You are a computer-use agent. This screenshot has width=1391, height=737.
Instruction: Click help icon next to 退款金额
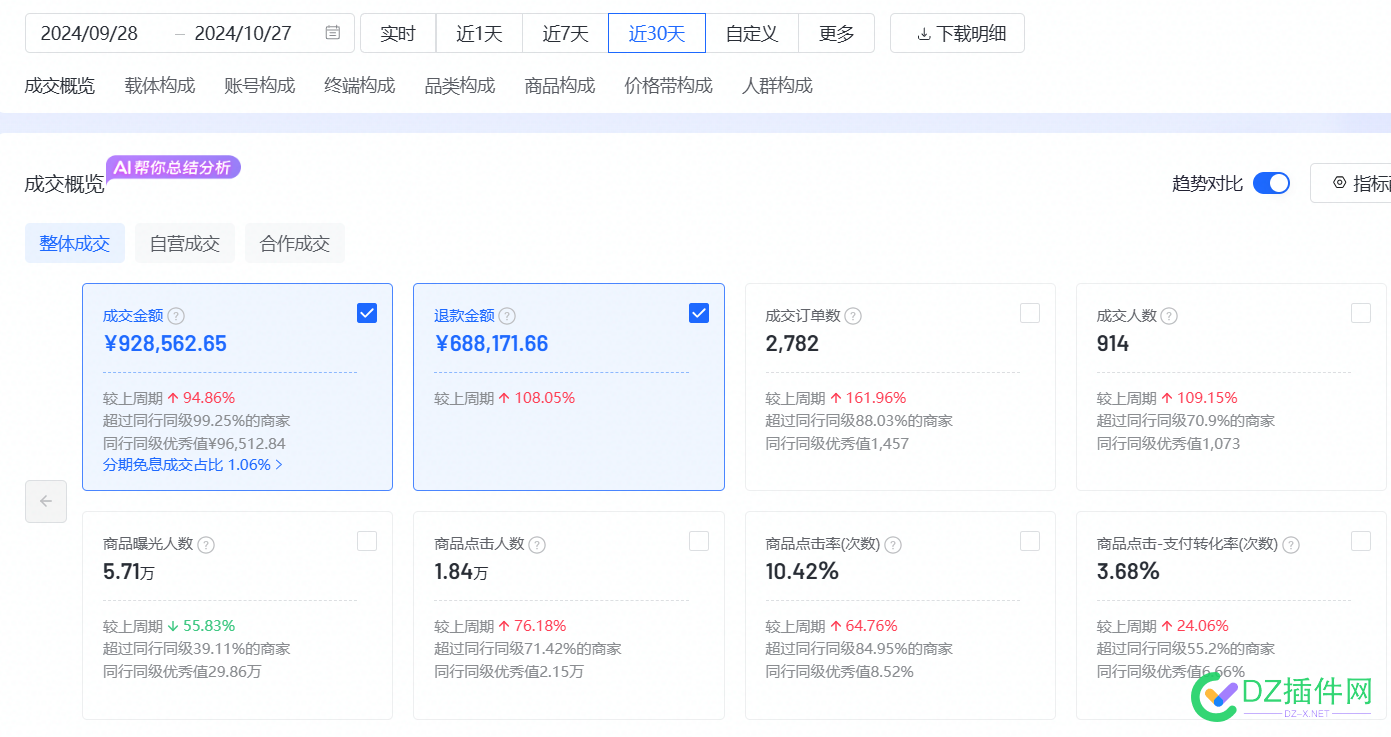pyautogui.click(x=507, y=316)
